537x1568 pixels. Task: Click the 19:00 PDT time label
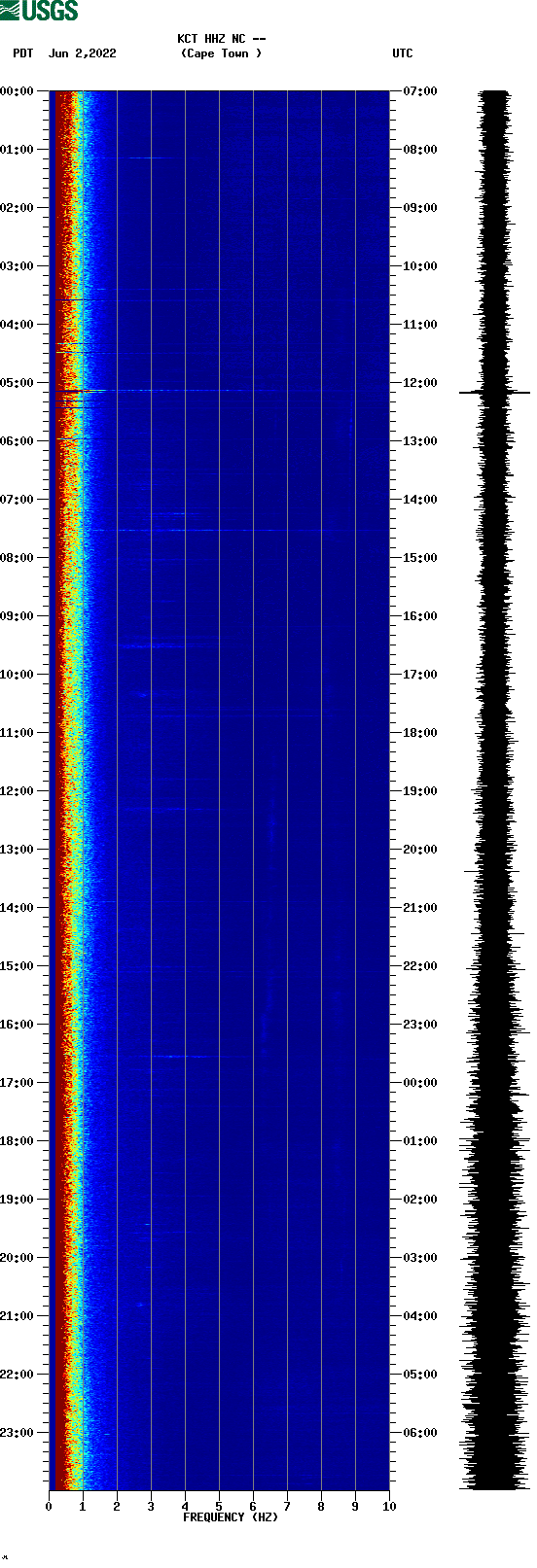[x=17, y=1200]
